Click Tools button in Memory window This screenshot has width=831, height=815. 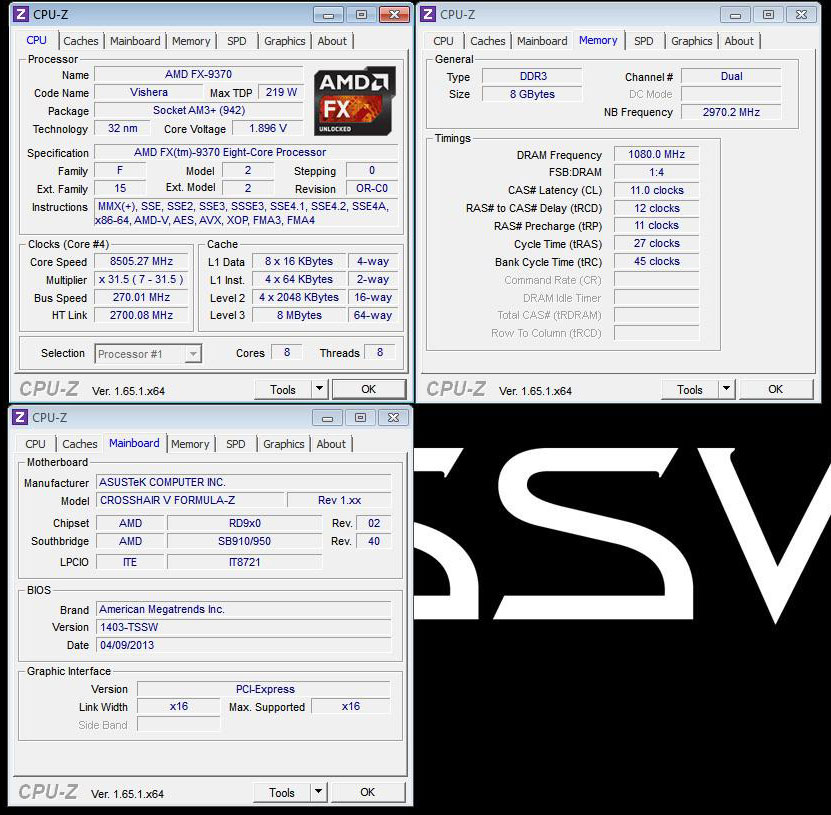coord(690,389)
